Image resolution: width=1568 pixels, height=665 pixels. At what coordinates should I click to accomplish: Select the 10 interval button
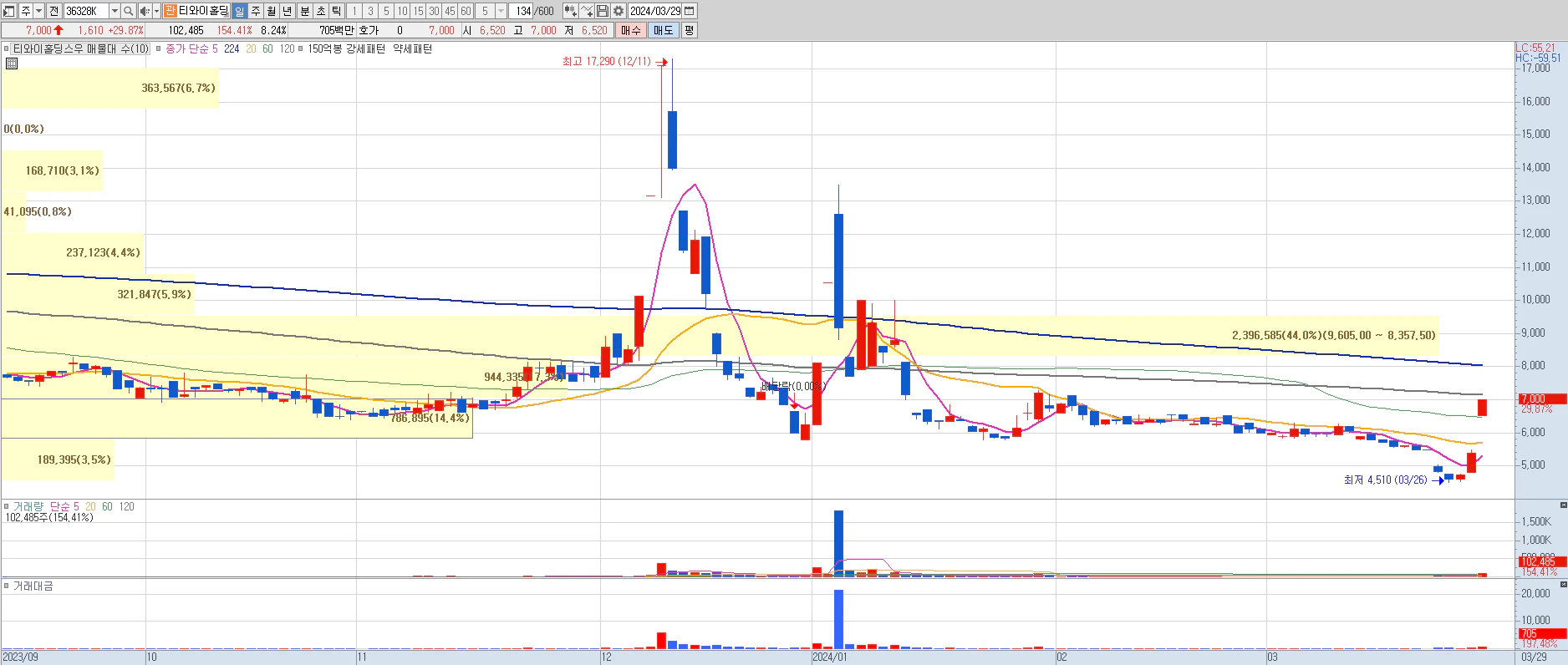402,11
